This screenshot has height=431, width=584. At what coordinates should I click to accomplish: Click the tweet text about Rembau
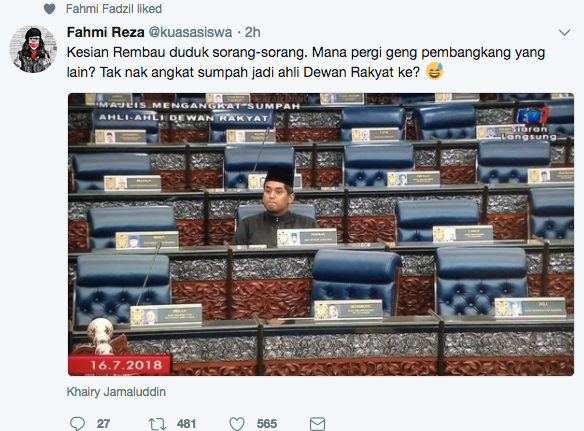pos(306,62)
